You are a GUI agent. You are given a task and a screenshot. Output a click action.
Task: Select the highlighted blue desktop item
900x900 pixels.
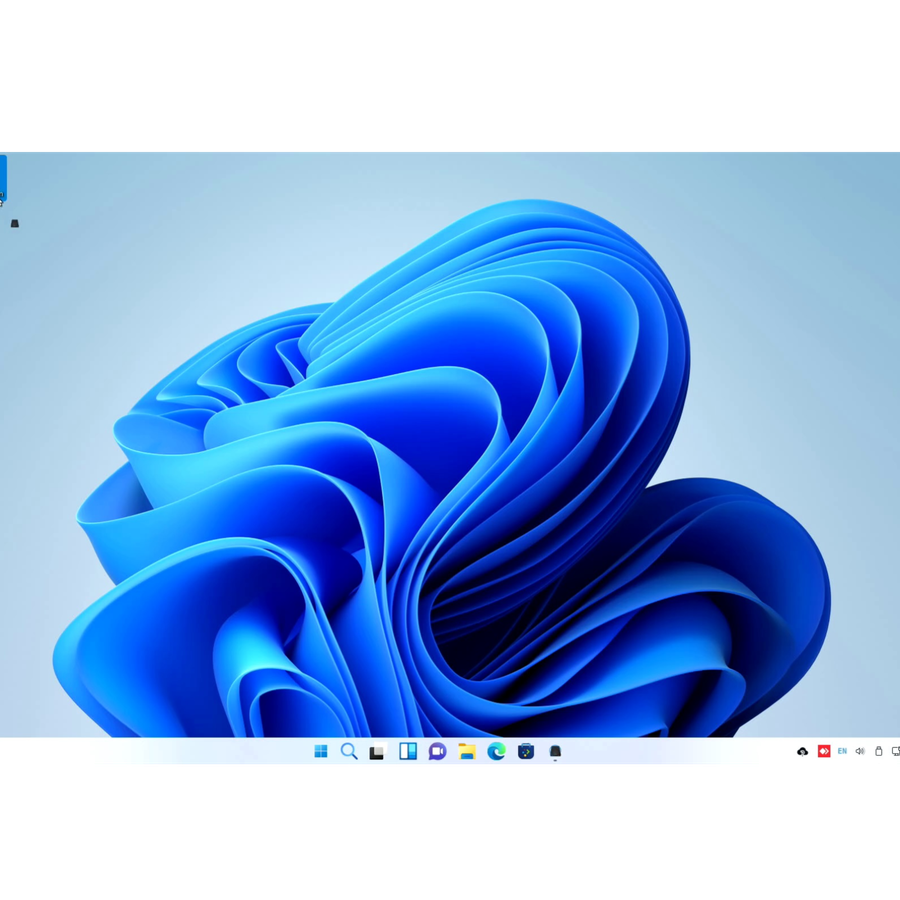(3, 179)
